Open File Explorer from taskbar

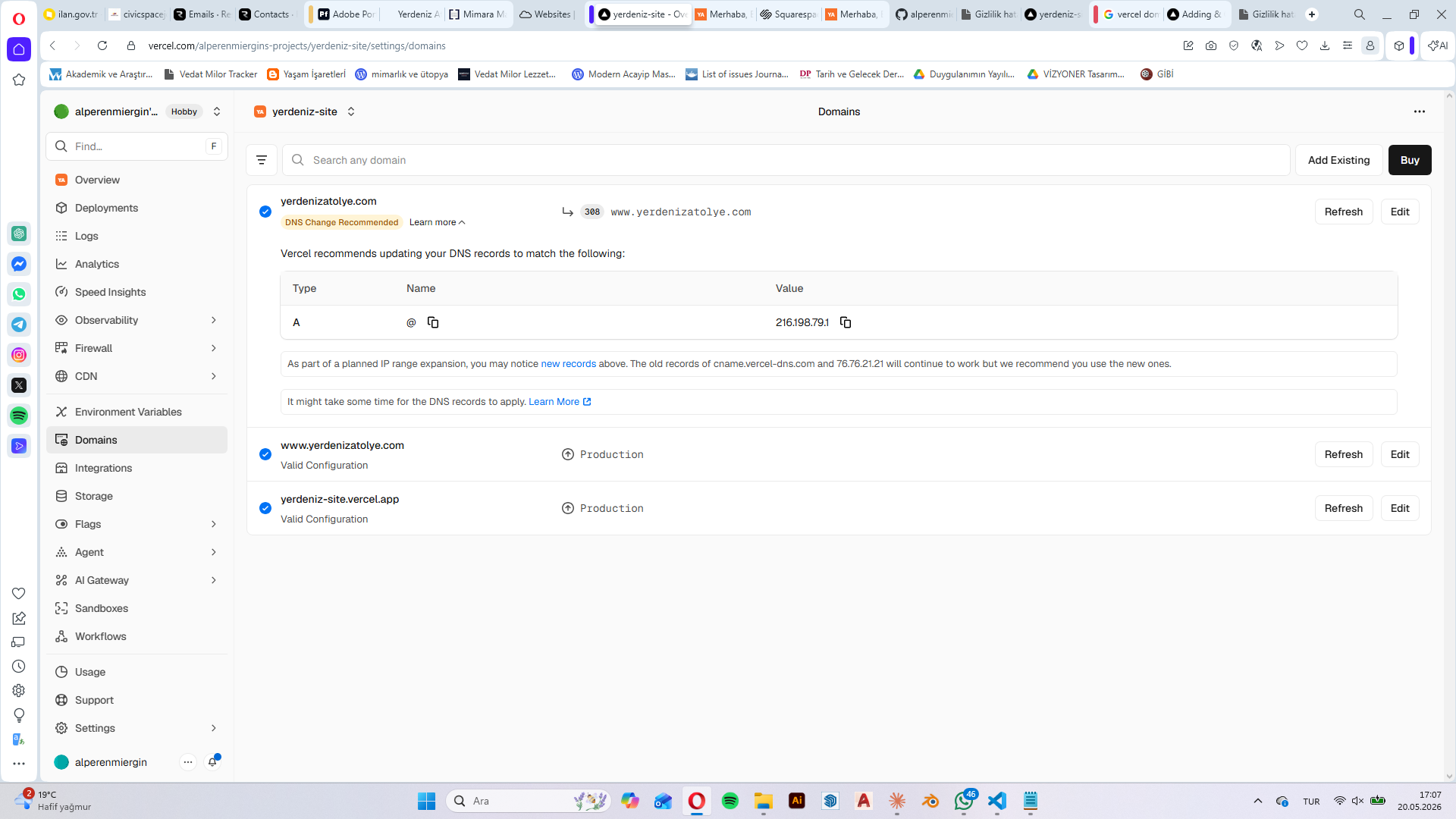point(764,801)
